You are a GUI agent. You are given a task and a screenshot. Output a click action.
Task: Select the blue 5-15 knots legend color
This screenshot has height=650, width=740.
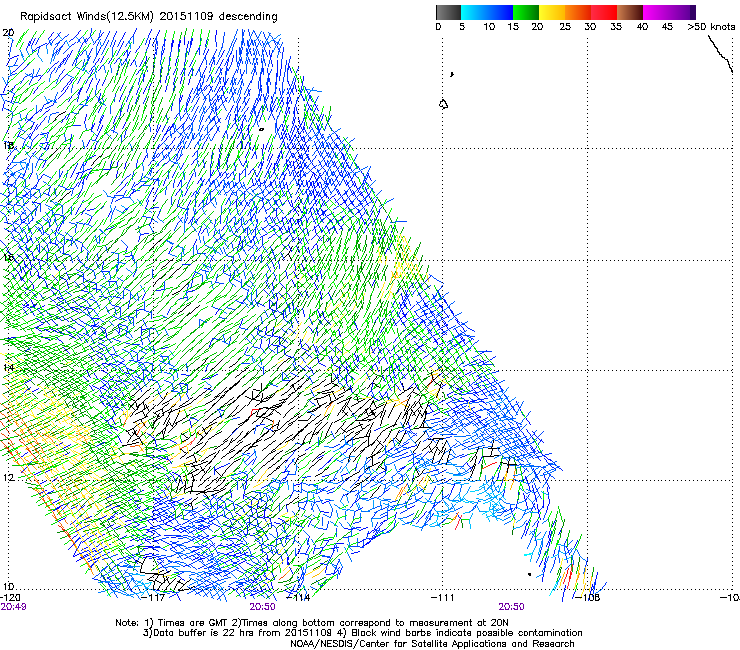coord(487,12)
